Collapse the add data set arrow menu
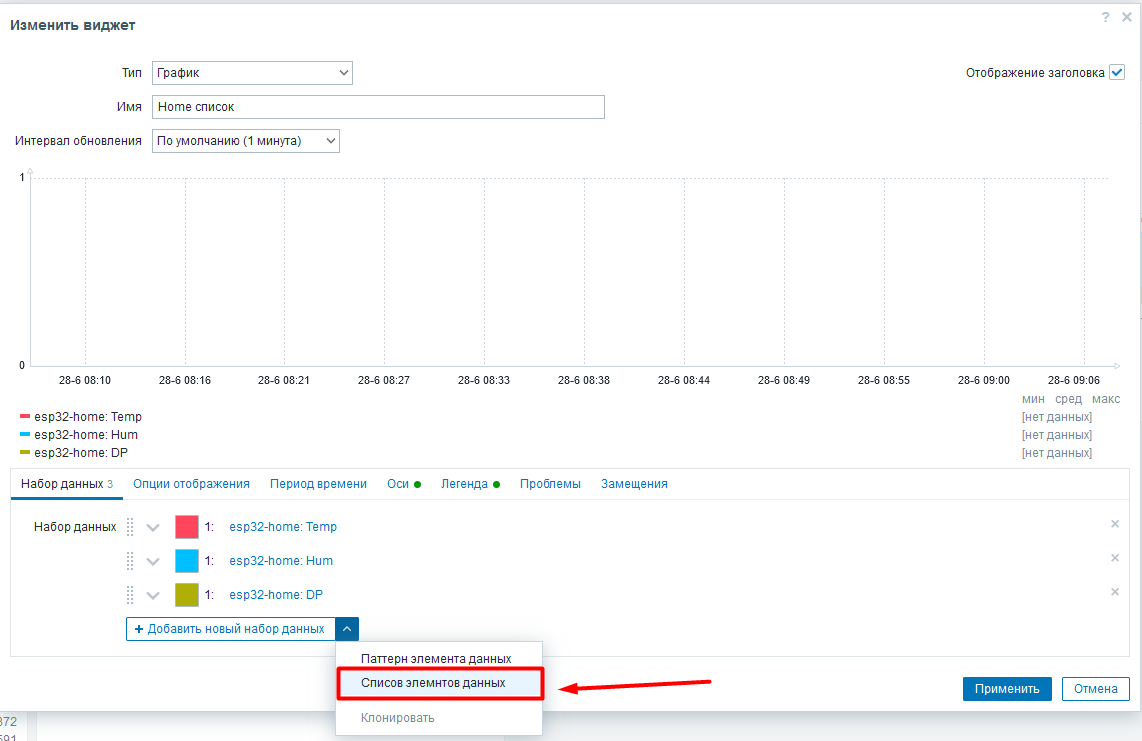 click(347, 629)
